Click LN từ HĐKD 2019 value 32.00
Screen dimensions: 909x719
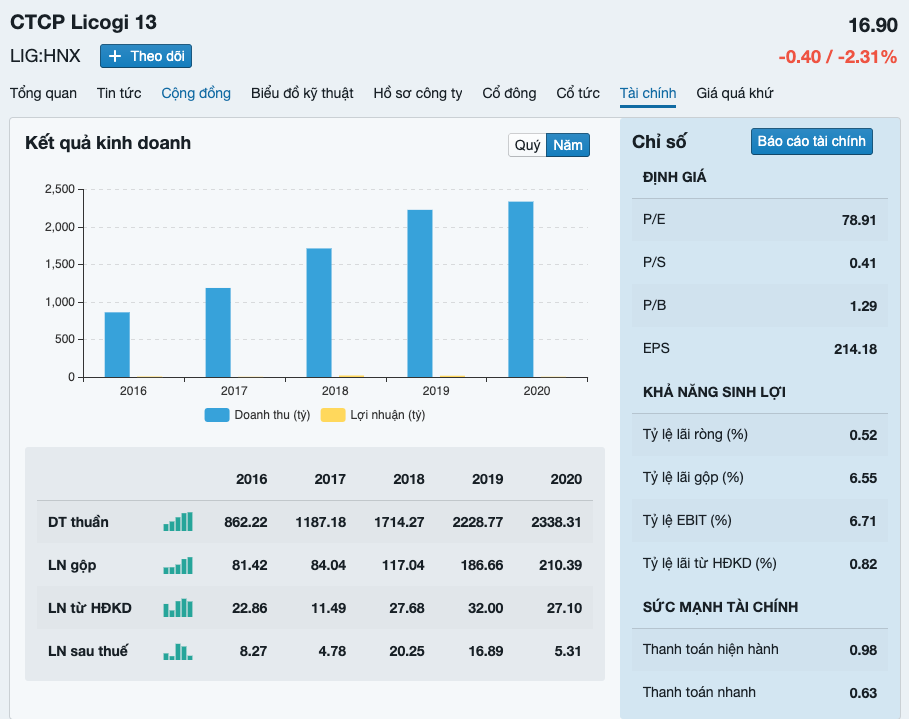point(485,608)
